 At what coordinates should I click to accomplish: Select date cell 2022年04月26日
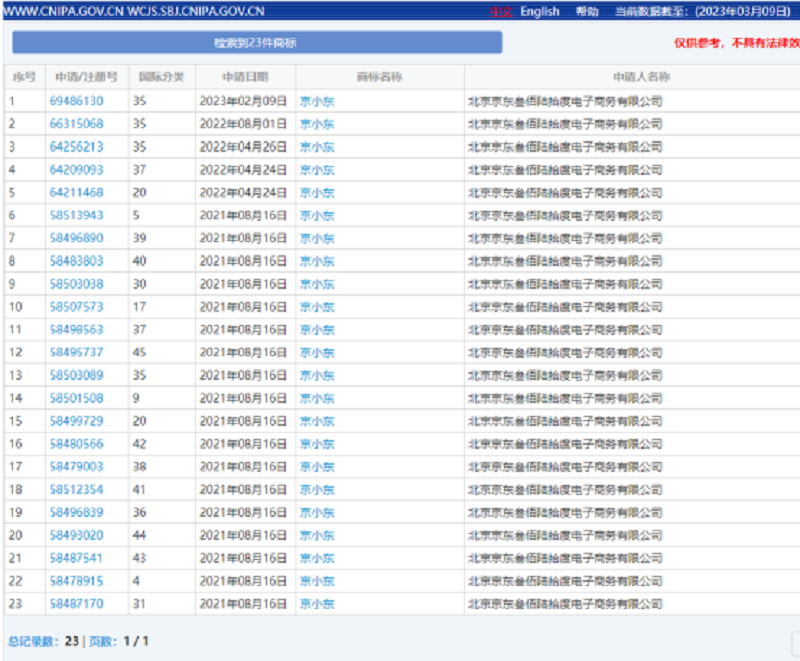click(243, 147)
